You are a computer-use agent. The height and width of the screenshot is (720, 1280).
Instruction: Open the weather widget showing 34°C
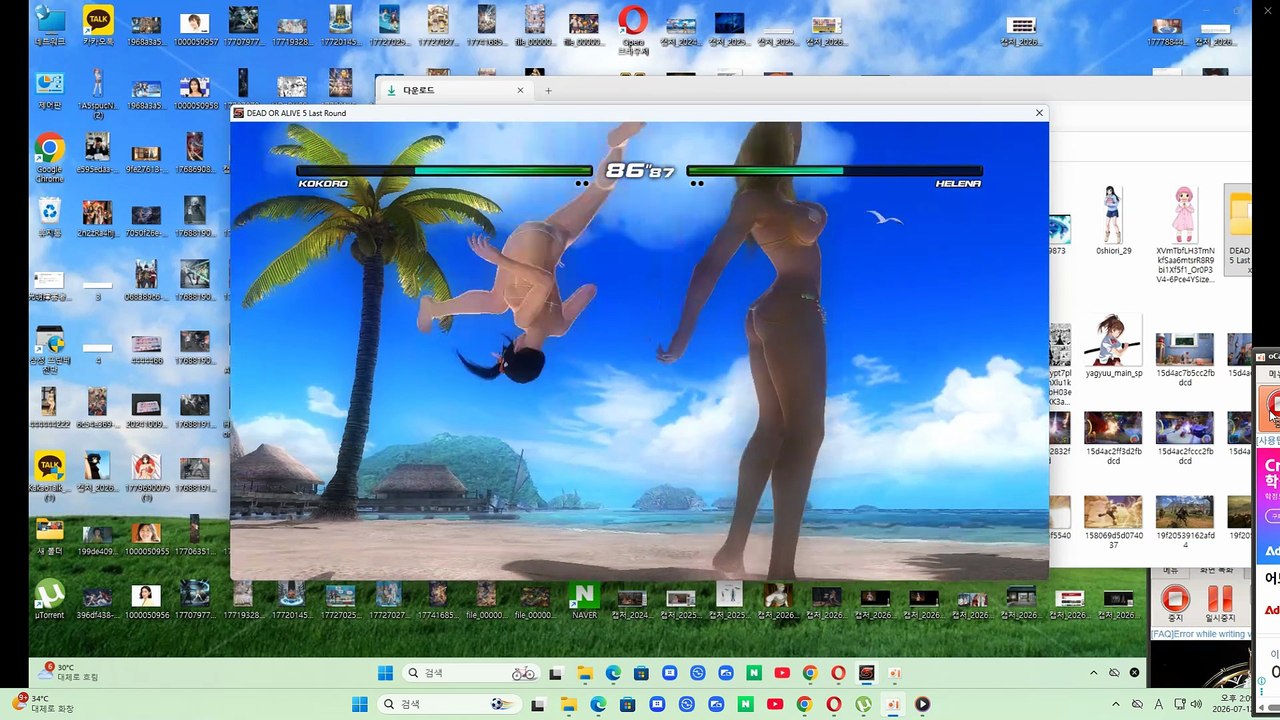[45, 703]
